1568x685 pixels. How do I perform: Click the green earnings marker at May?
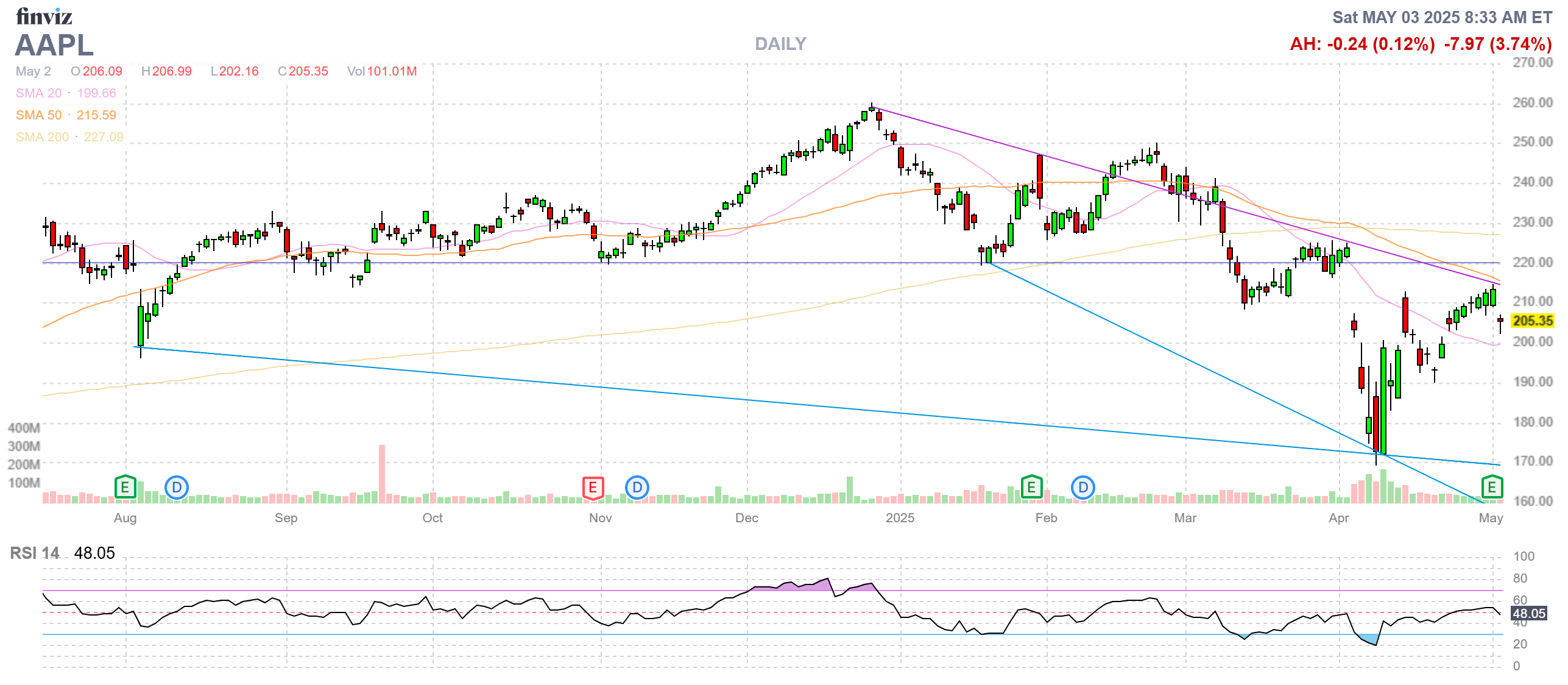pos(1492,488)
